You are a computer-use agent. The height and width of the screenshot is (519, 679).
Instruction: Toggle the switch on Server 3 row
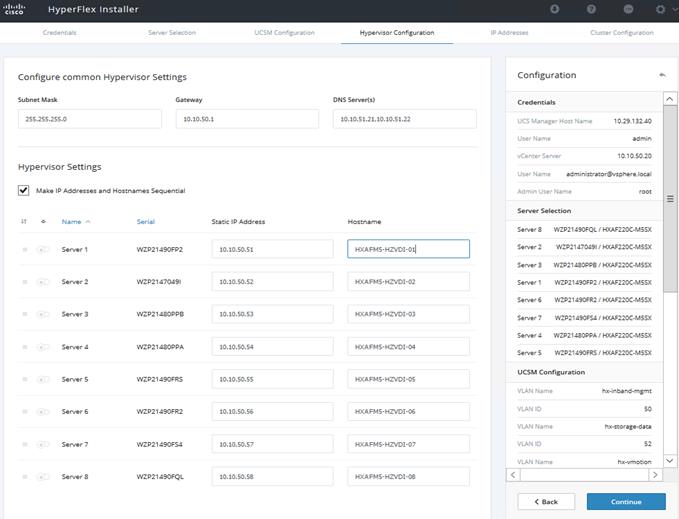(x=42, y=314)
